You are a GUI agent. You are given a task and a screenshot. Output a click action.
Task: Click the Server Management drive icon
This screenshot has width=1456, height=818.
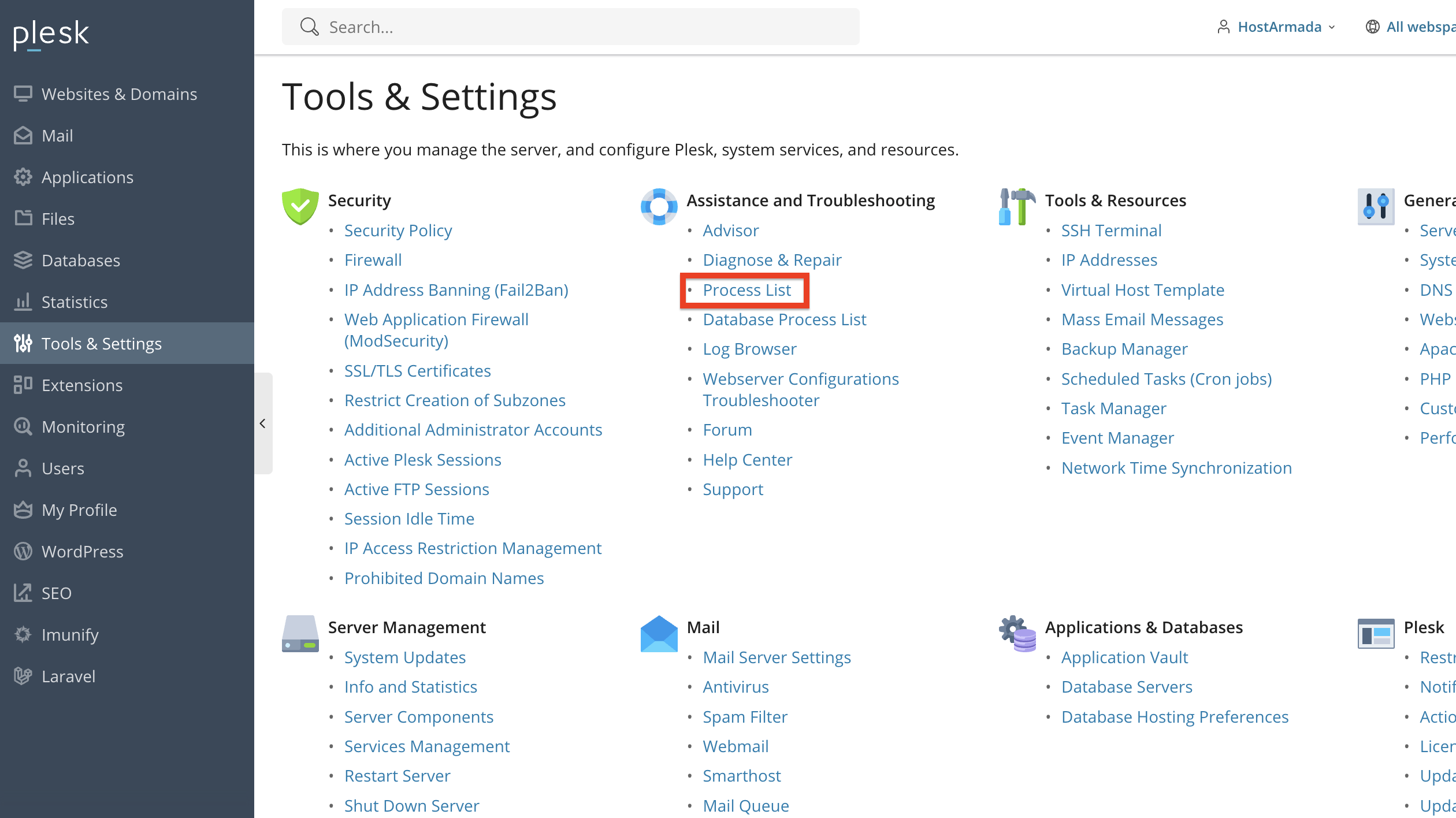[x=300, y=634]
